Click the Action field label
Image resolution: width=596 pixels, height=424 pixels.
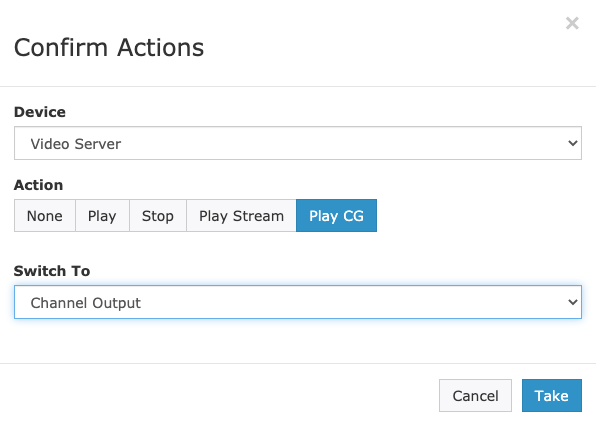38,185
